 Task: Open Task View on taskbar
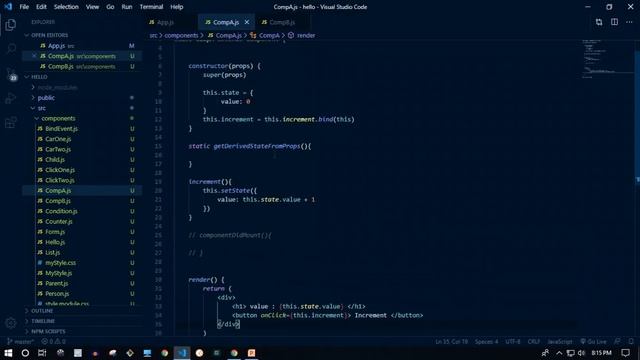click(42, 353)
